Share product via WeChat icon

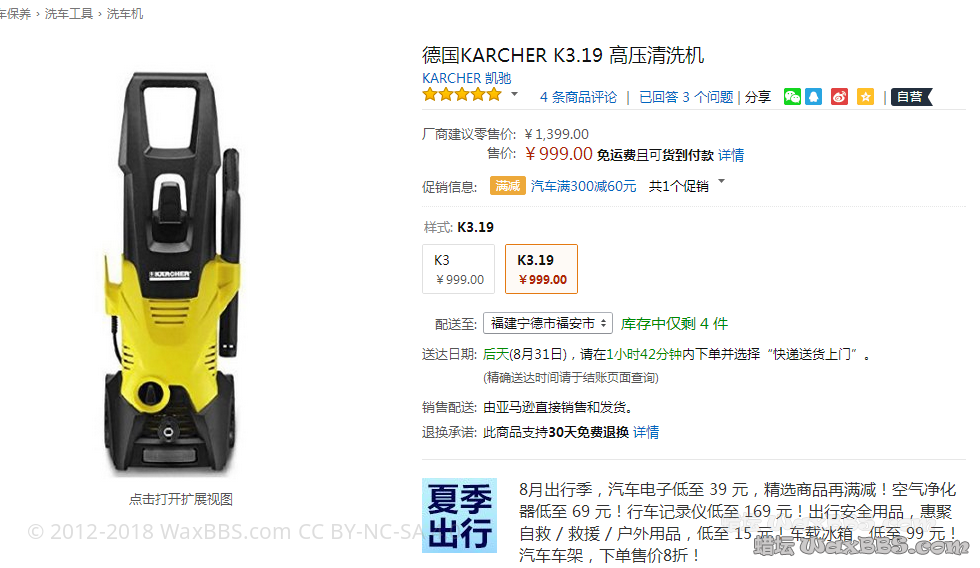tap(792, 97)
